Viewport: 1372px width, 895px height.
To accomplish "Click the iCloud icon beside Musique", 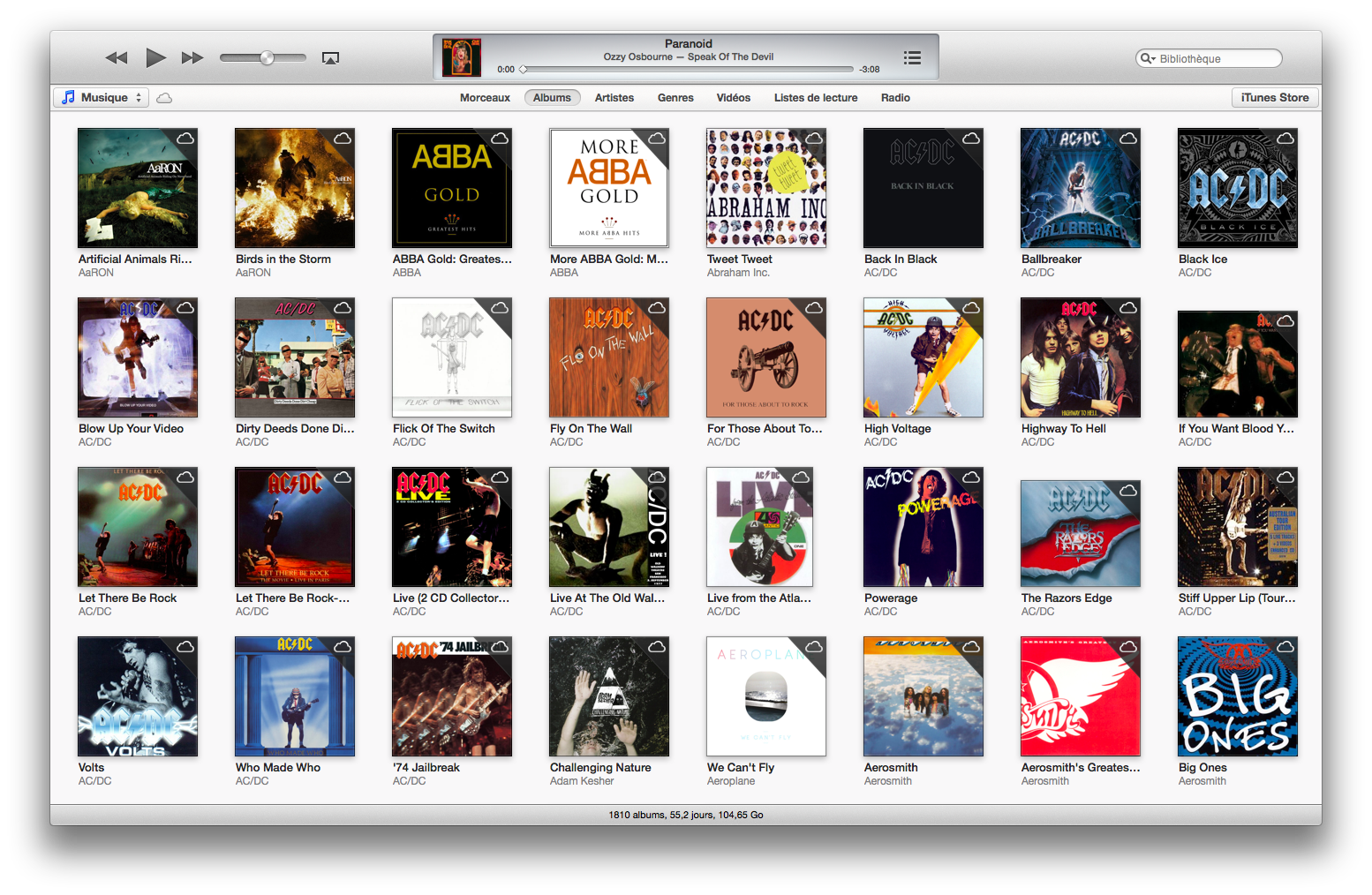I will coord(164,98).
